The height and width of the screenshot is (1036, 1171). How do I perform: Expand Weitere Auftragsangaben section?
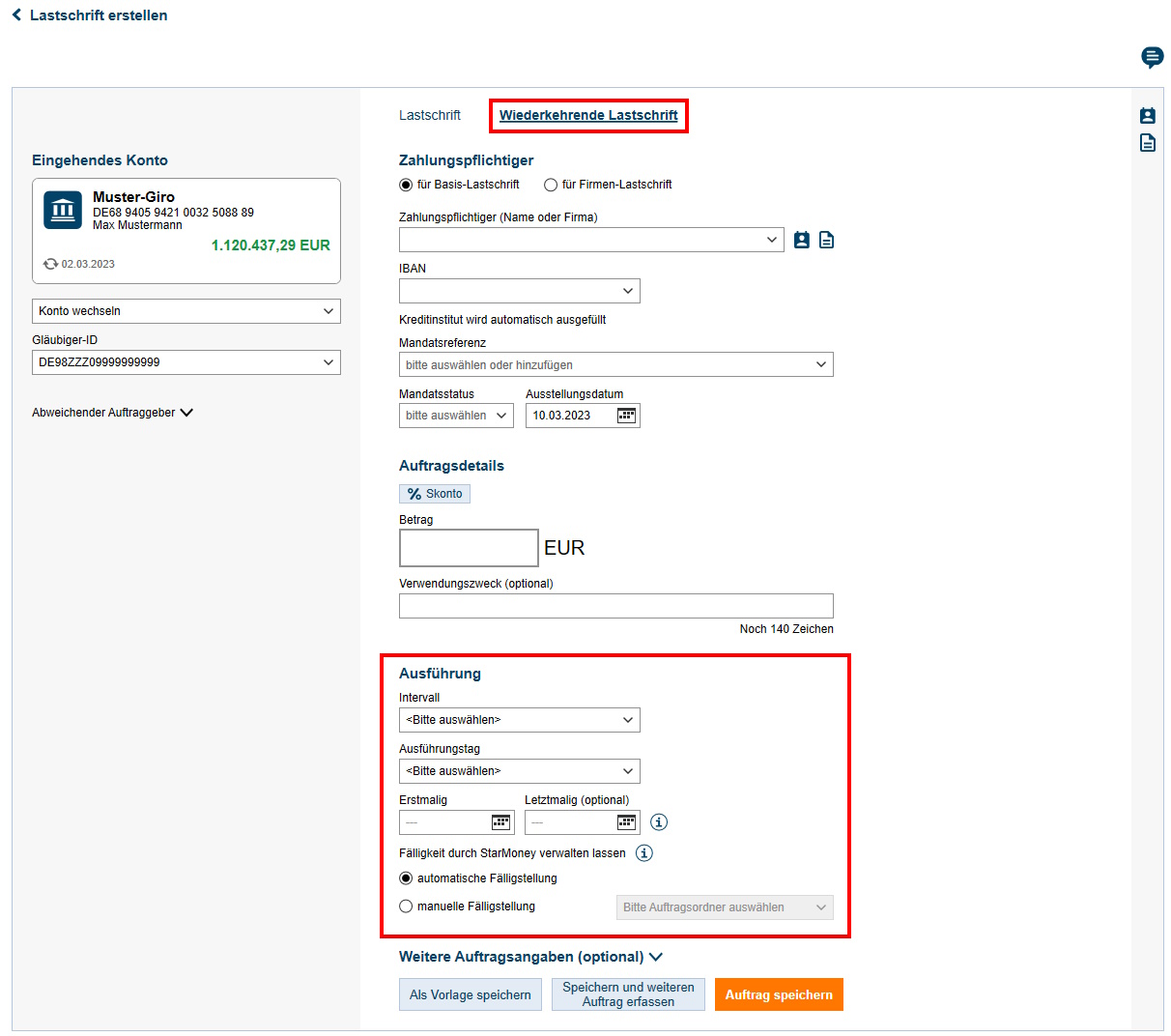(528, 955)
